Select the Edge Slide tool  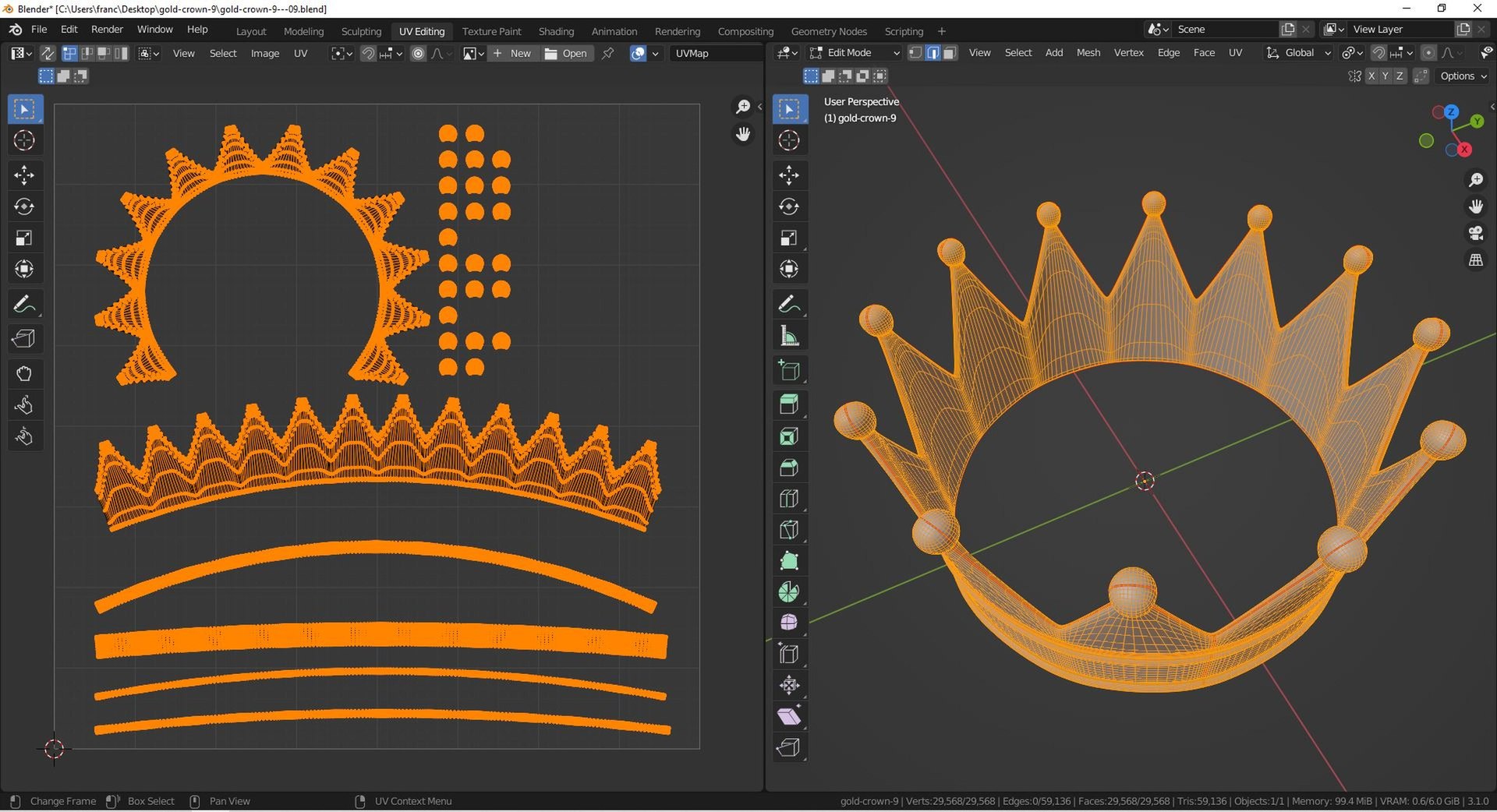pos(789,655)
